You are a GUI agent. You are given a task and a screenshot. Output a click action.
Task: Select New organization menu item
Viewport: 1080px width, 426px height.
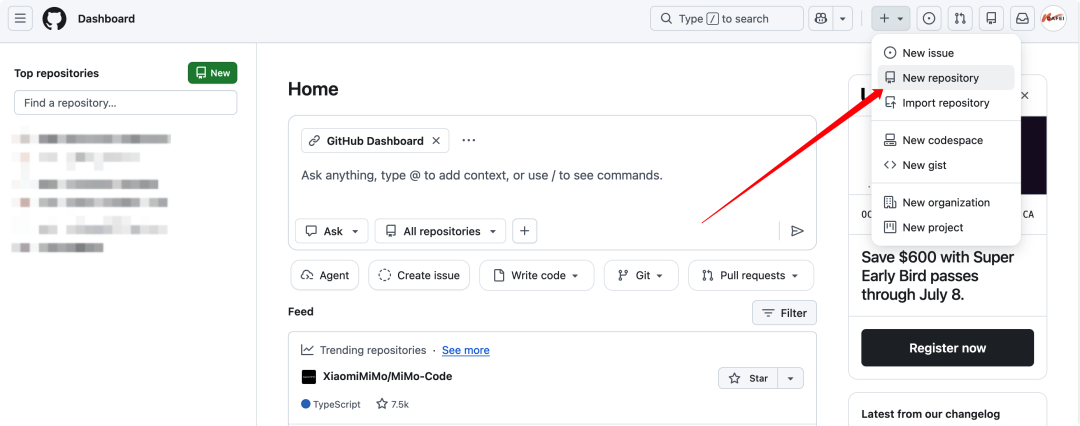click(946, 202)
